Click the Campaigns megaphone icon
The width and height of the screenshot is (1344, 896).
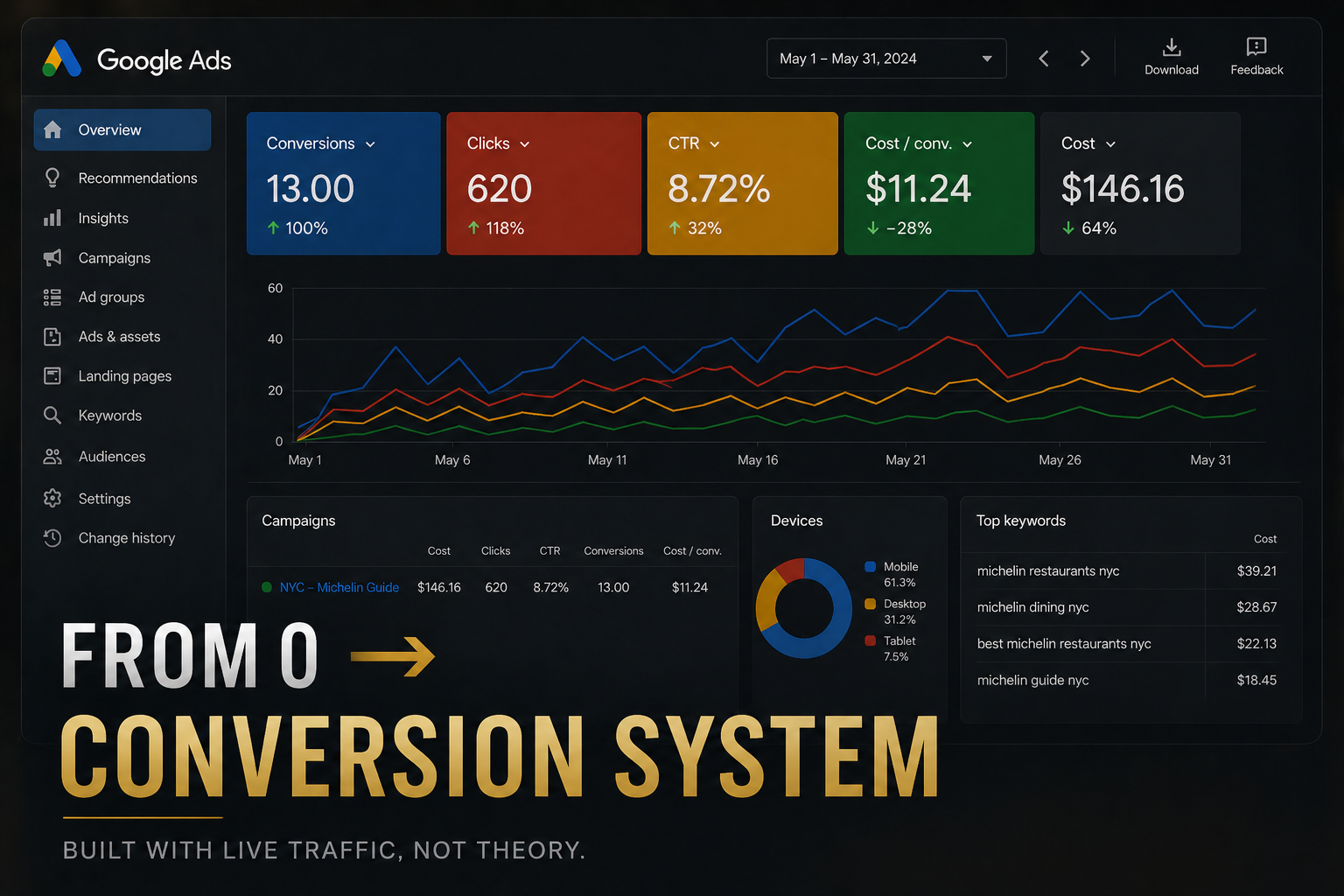click(52, 257)
